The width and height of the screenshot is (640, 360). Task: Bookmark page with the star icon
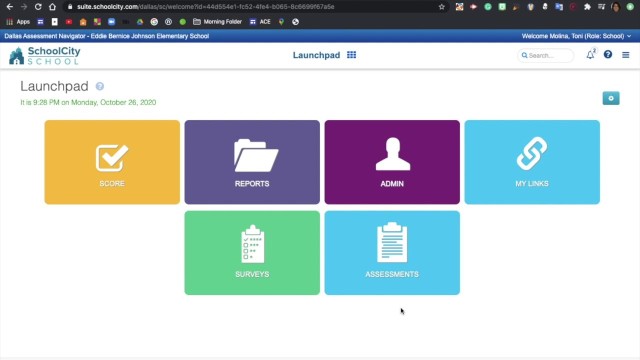(x=442, y=7)
